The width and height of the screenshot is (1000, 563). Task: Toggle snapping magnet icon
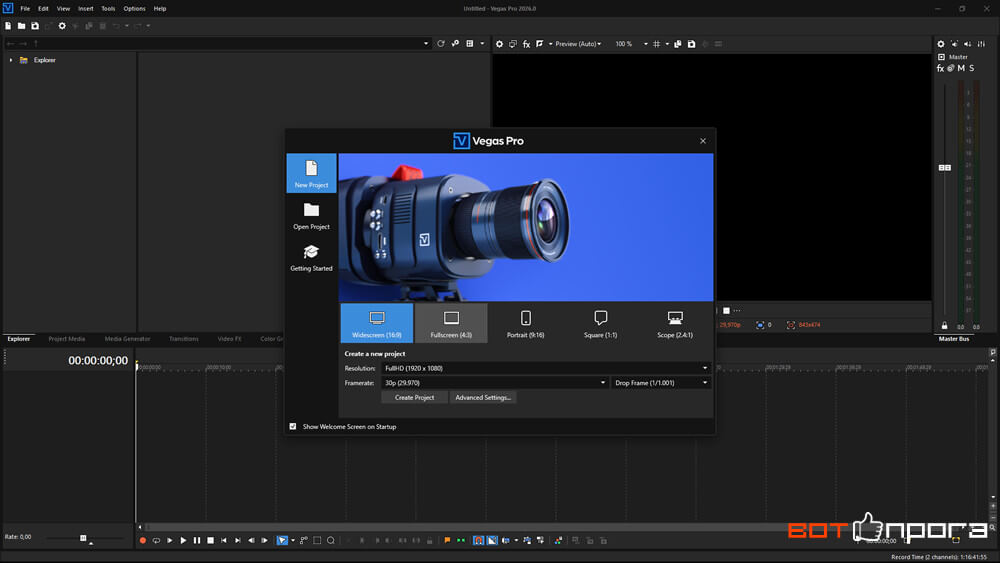478,541
